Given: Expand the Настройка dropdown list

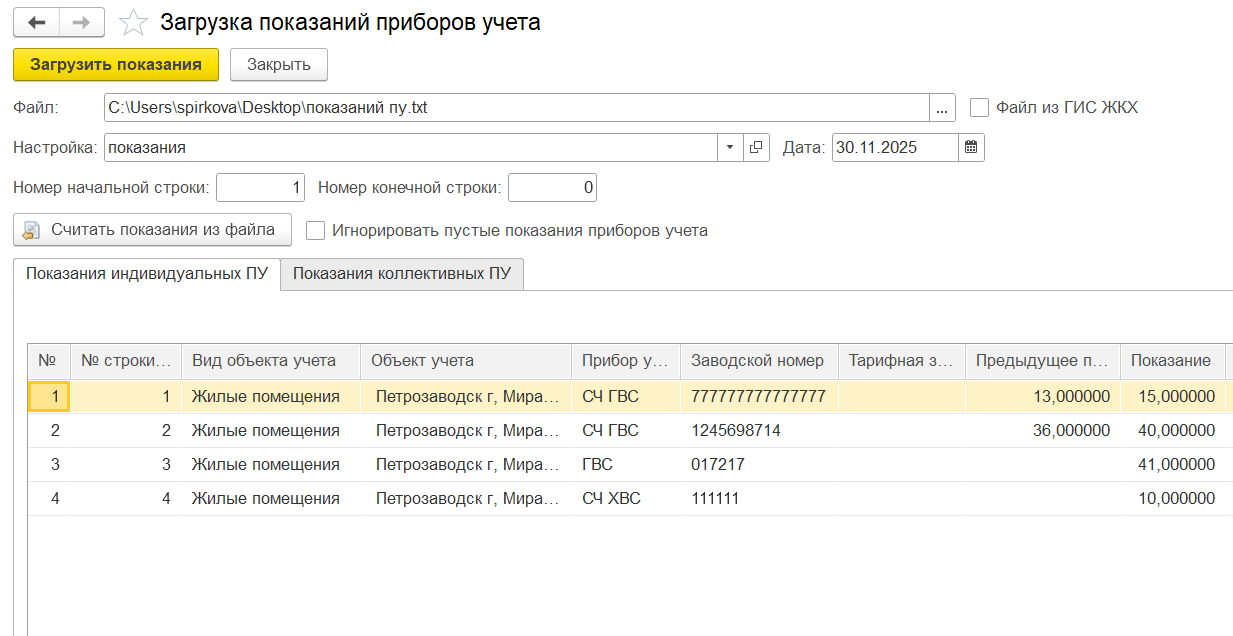Looking at the screenshot, I should [730, 148].
